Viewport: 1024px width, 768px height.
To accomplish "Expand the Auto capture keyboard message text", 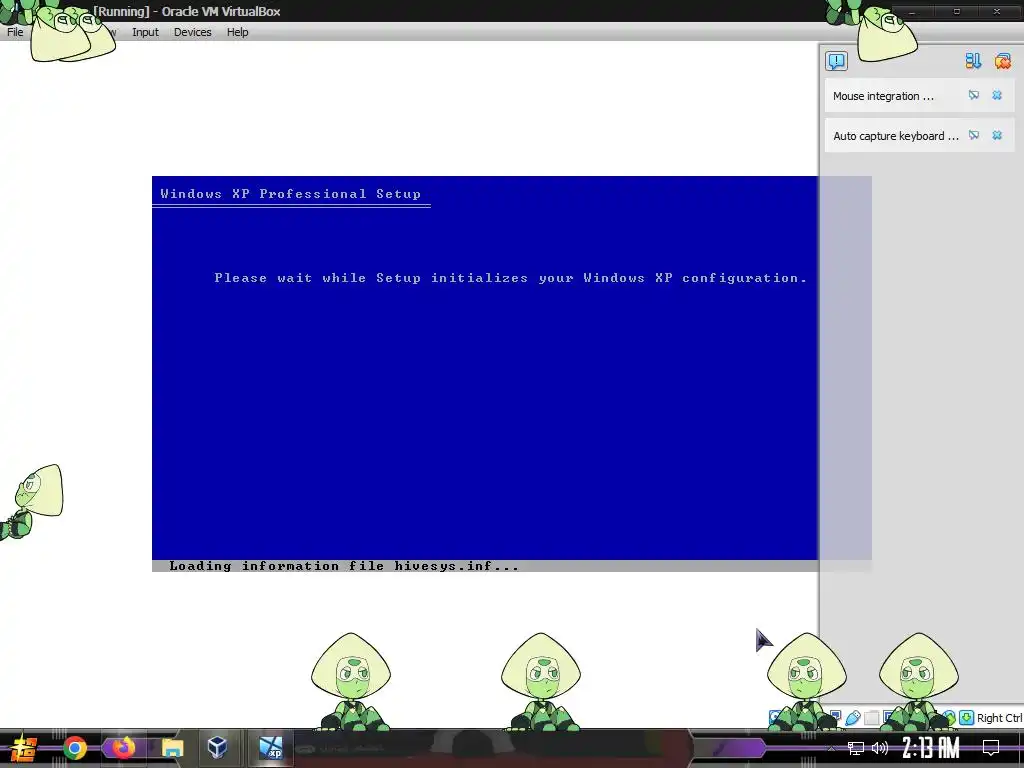I will [x=895, y=136].
